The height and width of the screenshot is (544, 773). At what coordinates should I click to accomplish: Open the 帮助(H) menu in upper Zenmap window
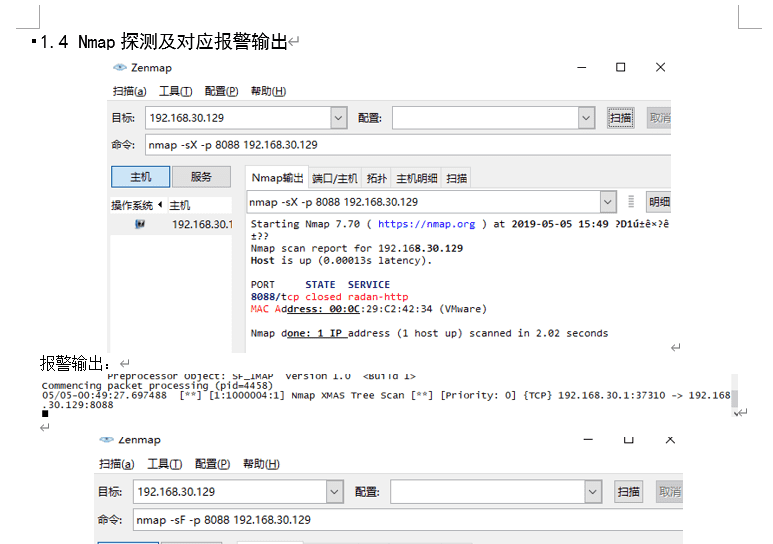tap(268, 91)
